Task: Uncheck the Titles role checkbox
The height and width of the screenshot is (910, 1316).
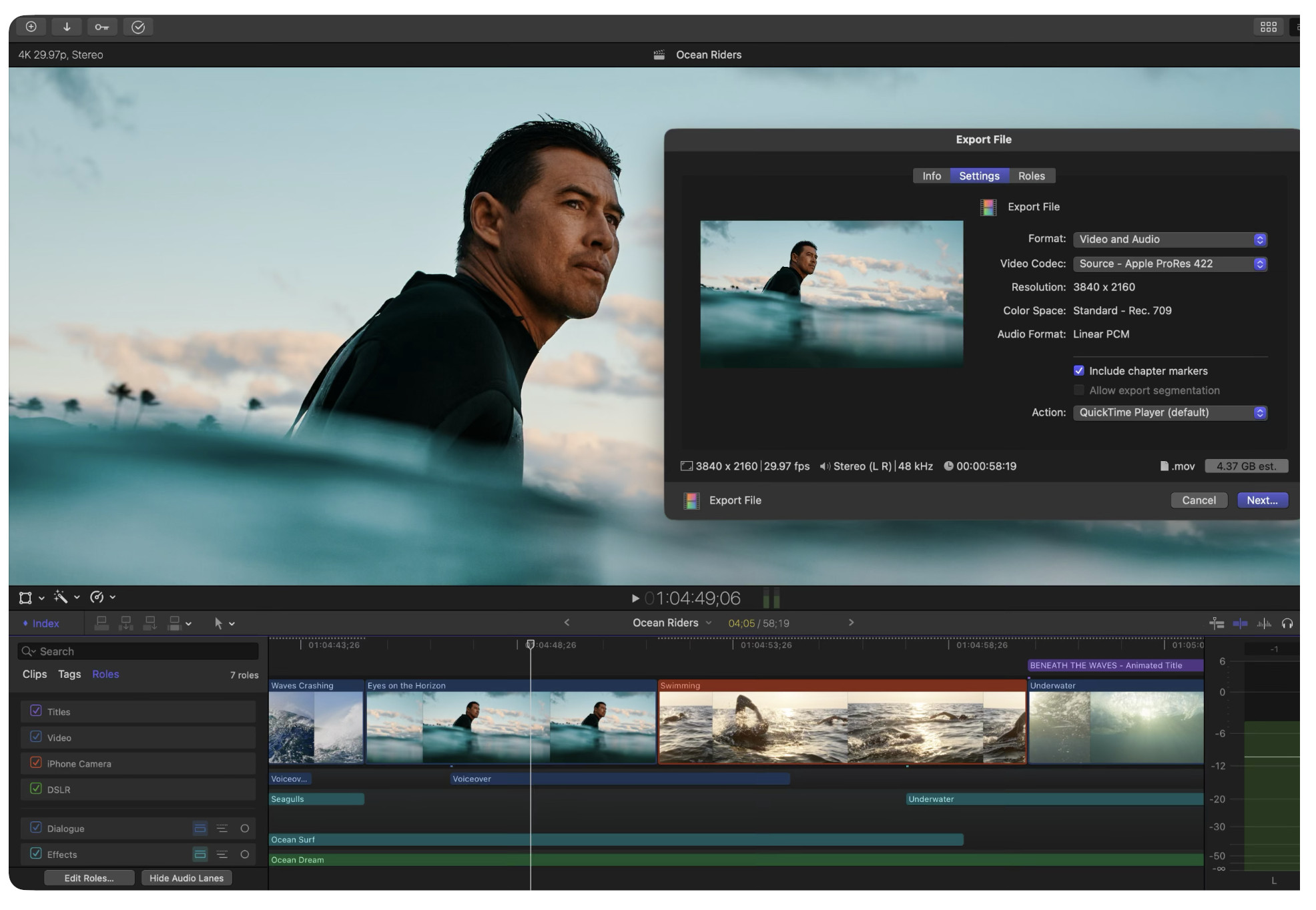Action: click(36, 711)
